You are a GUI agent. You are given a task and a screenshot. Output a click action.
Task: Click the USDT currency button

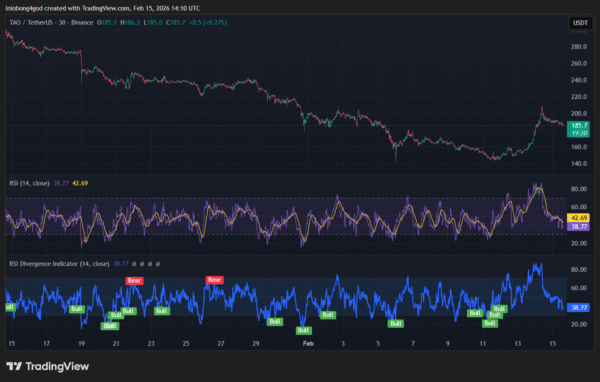tap(580, 23)
